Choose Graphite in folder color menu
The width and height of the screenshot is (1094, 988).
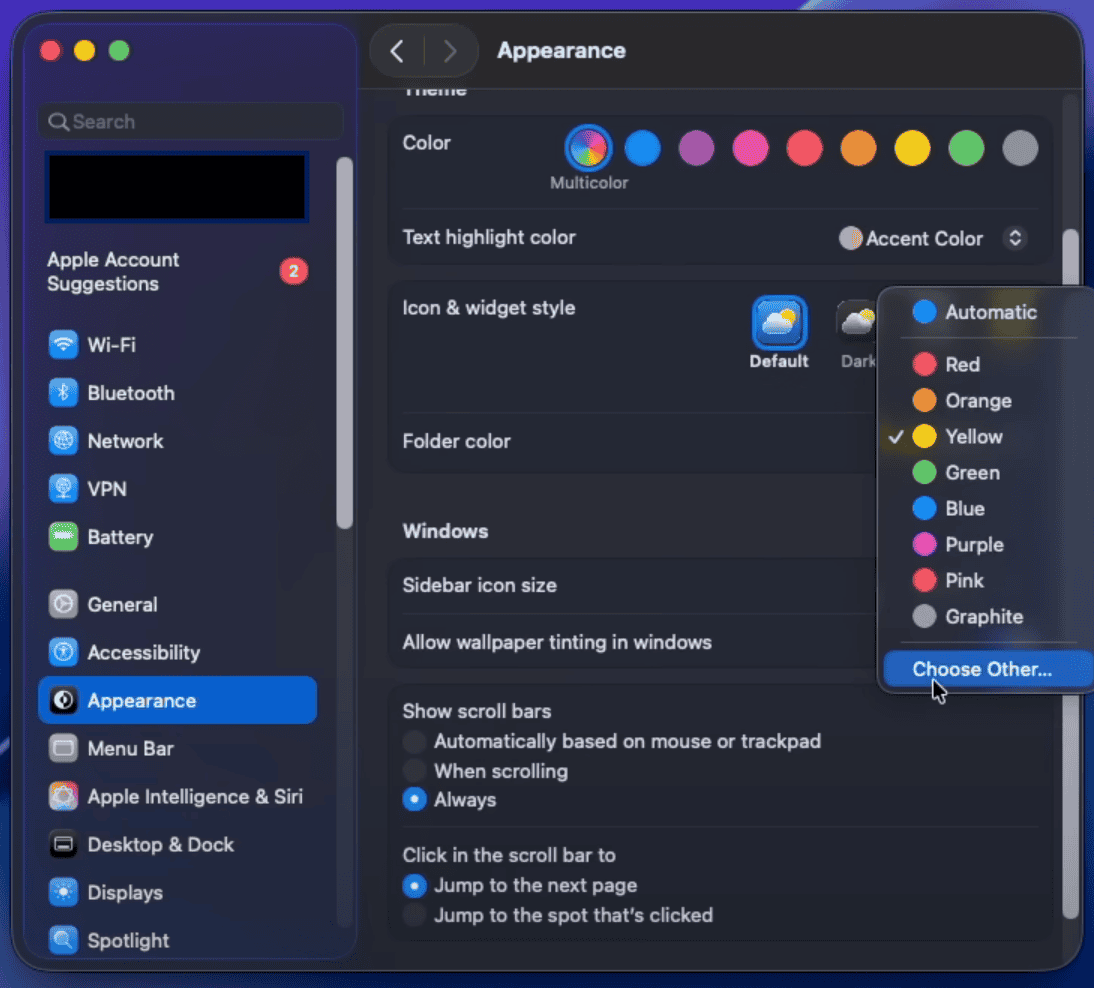(987, 617)
